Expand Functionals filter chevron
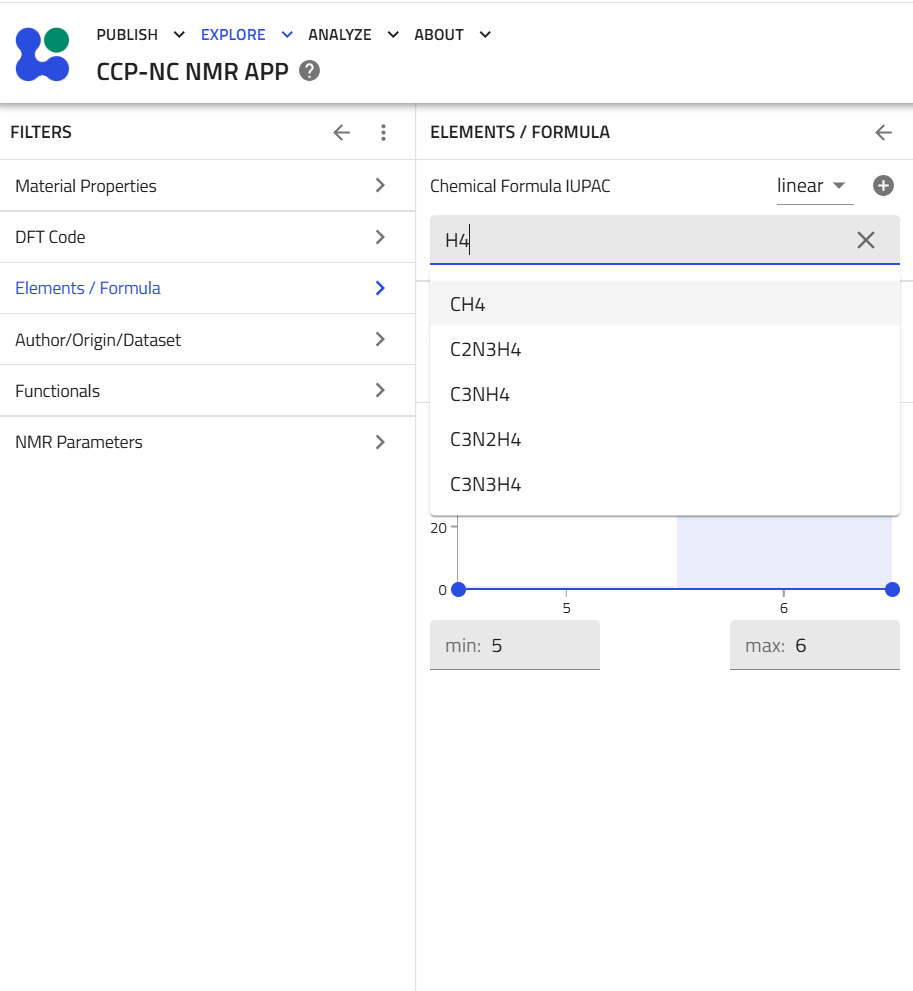 pyautogui.click(x=380, y=391)
